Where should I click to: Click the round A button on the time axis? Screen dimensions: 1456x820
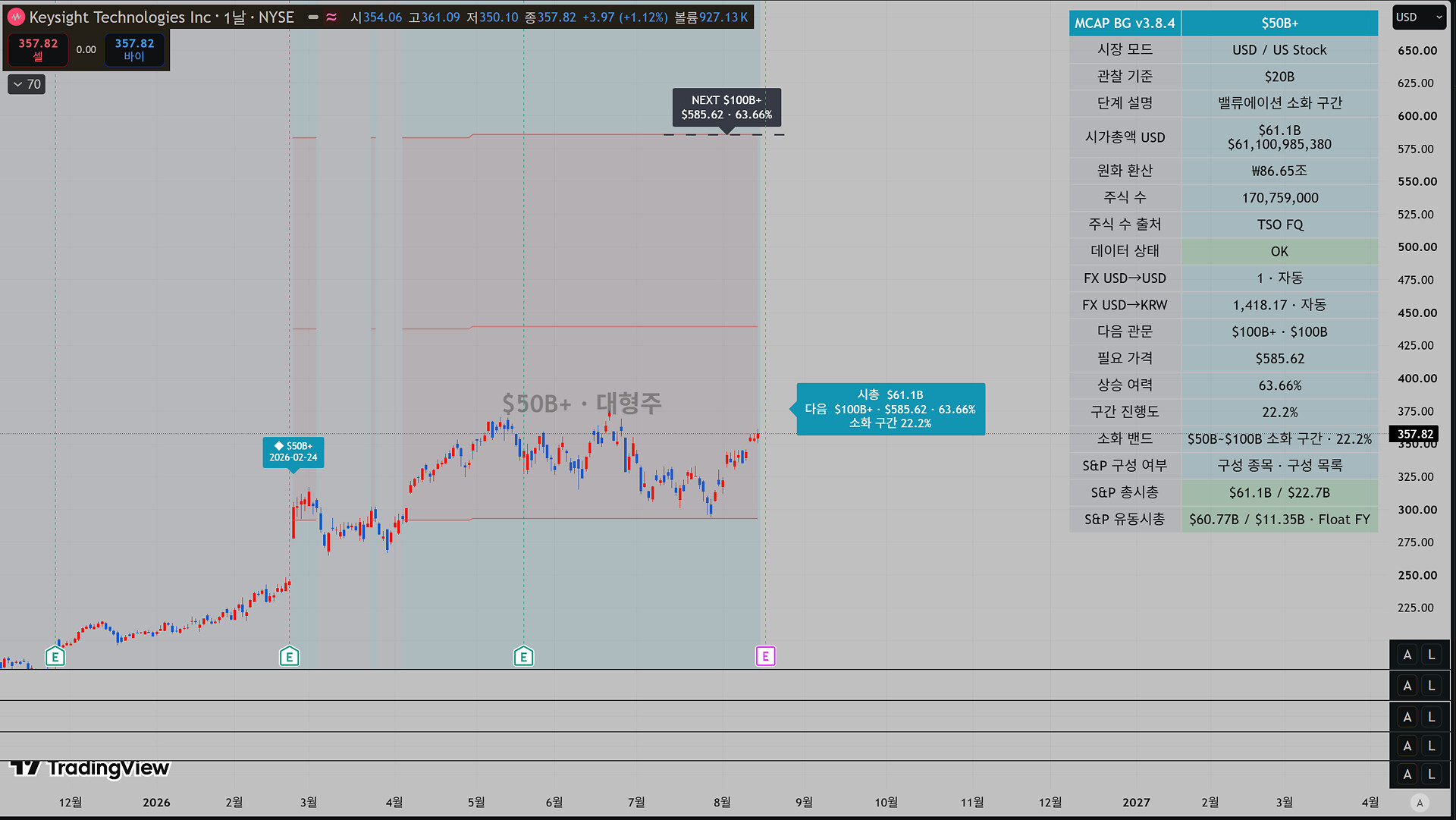tap(1420, 803)
